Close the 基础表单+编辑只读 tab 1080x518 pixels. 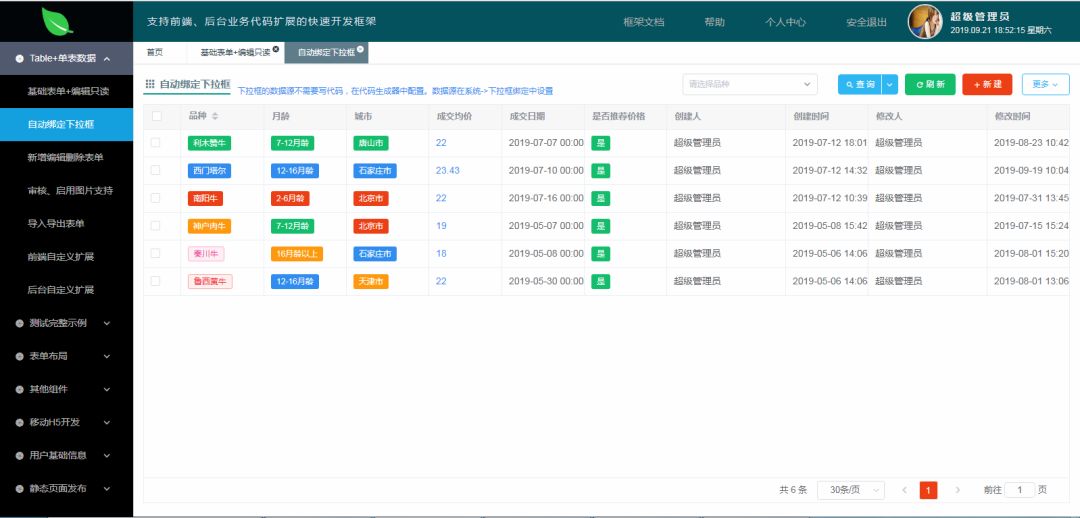[x=276, y=49]
